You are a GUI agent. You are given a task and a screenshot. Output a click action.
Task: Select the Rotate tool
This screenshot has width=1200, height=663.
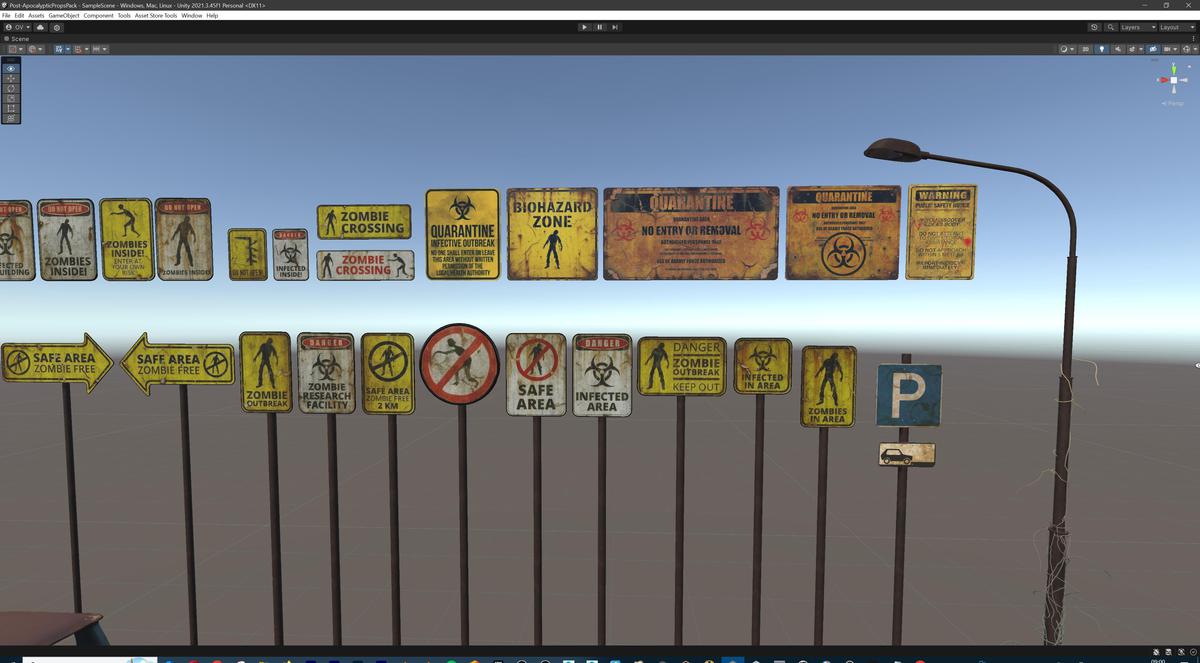pyautogui.click(x=11, y=89)
